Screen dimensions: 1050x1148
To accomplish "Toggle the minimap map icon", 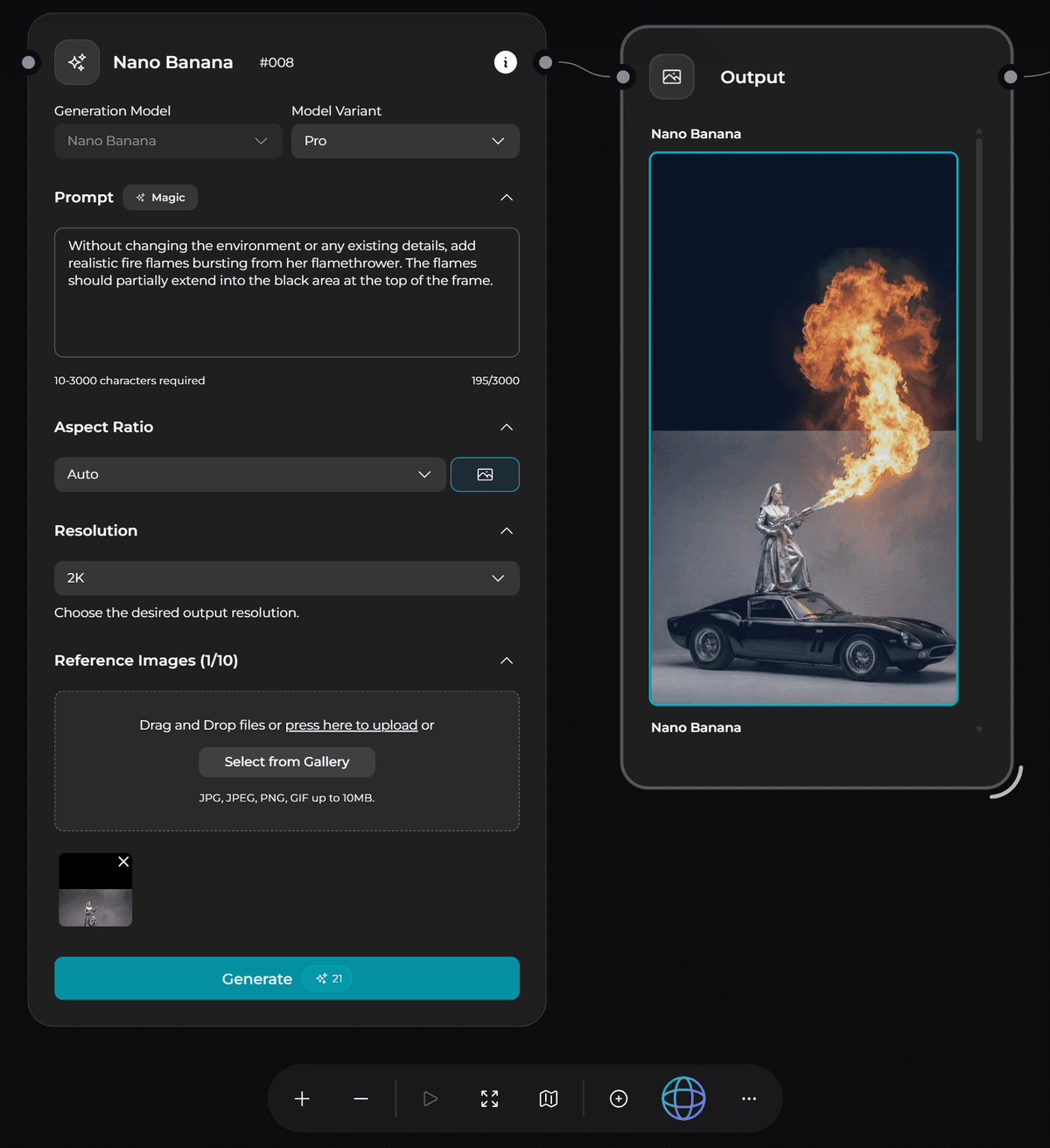I will tap(549, 1099).
